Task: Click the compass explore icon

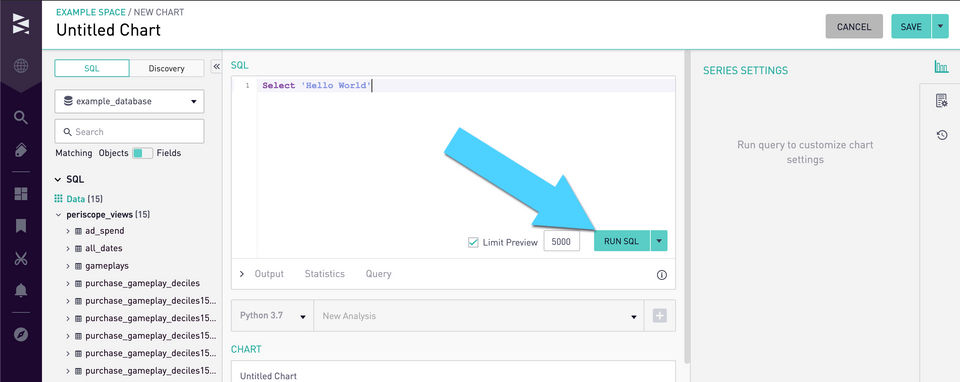Action: (21, 334)
